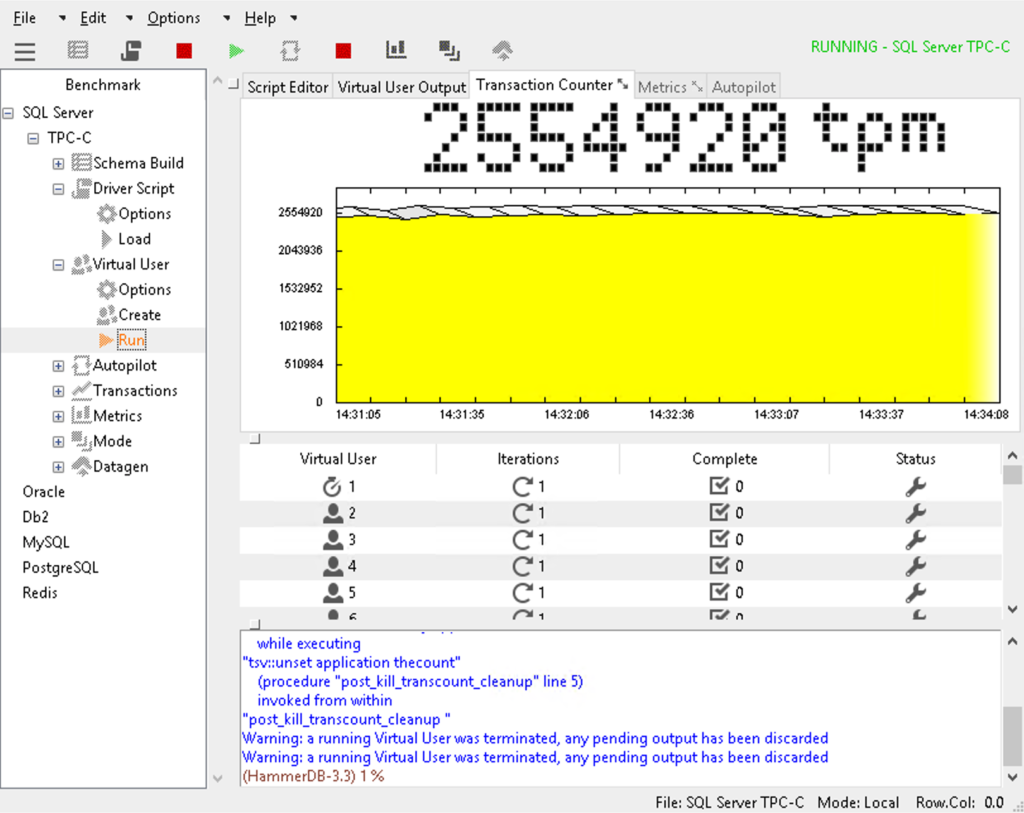Click the first red stop button in toolbar
1024x813 pixels.
(184, 50)
